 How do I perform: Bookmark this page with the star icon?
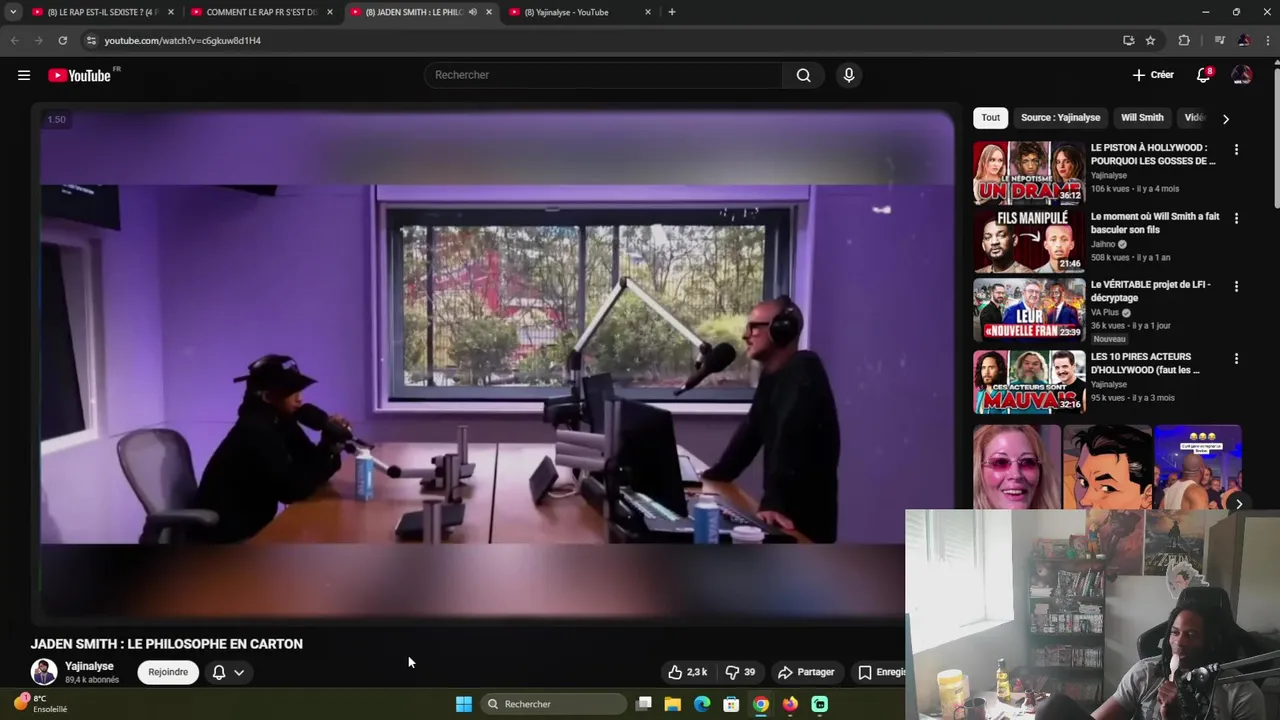tap(1151, 40)
